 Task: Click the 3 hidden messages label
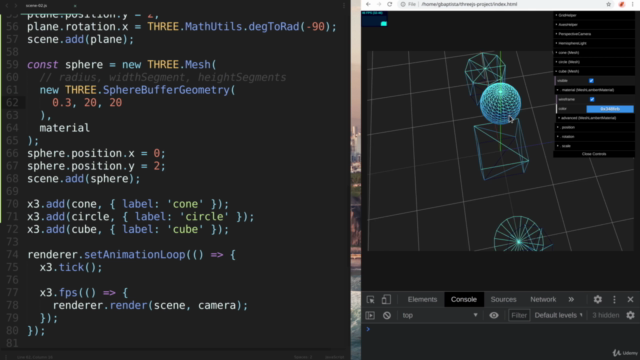pos(606,316)
